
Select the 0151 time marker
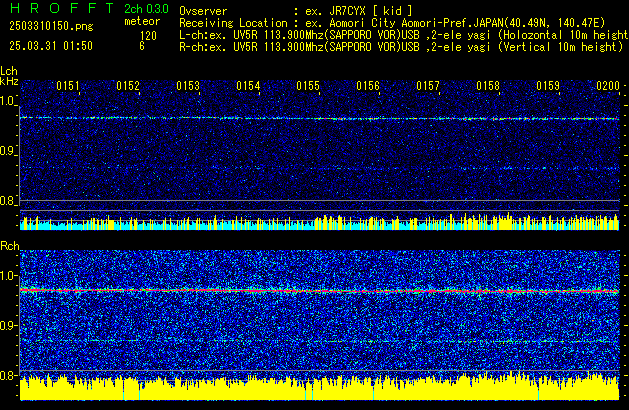coord(68,86)
